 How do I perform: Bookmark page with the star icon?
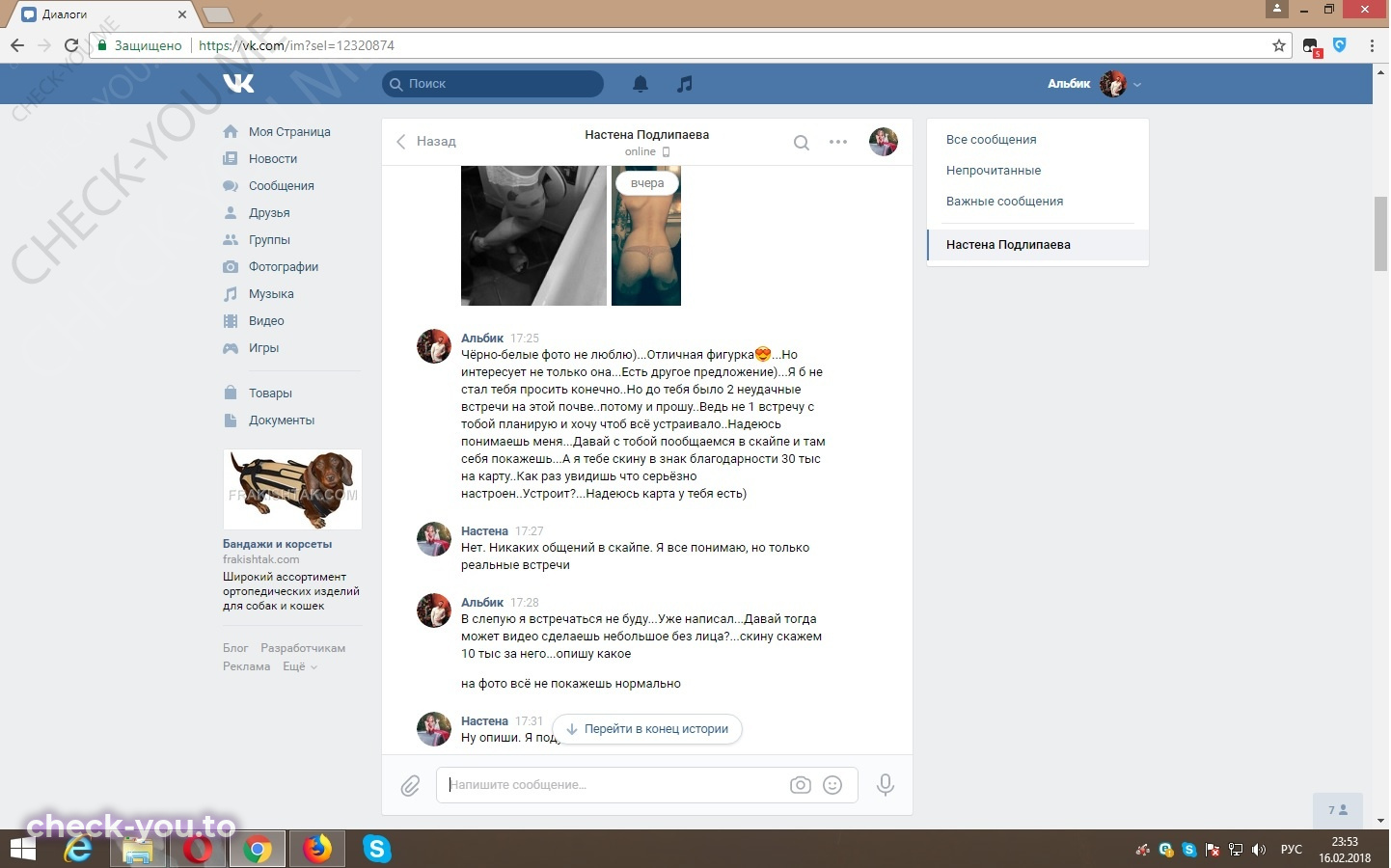point(1279,45)
